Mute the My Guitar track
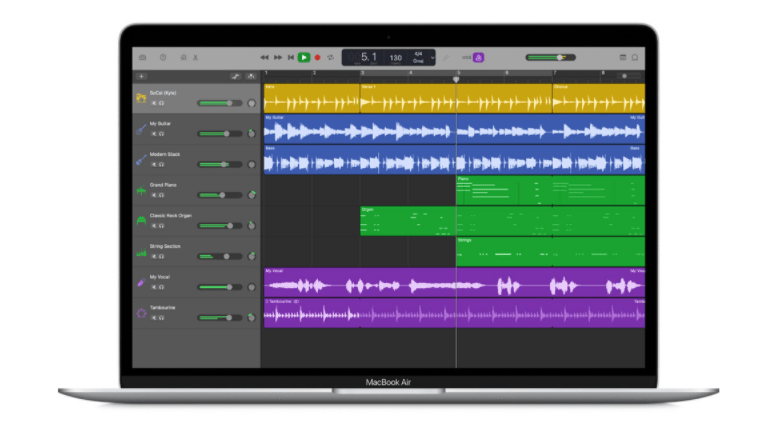The width and height of the screenshot is (768, 442). [154, 134]
